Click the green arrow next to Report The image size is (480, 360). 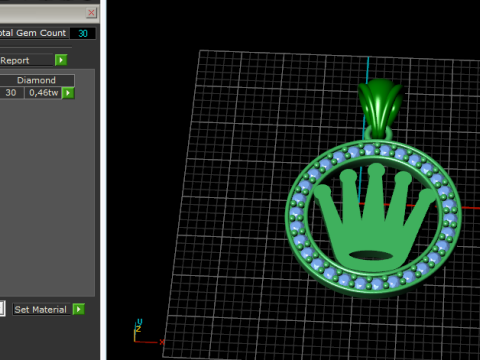pos(61,60)
